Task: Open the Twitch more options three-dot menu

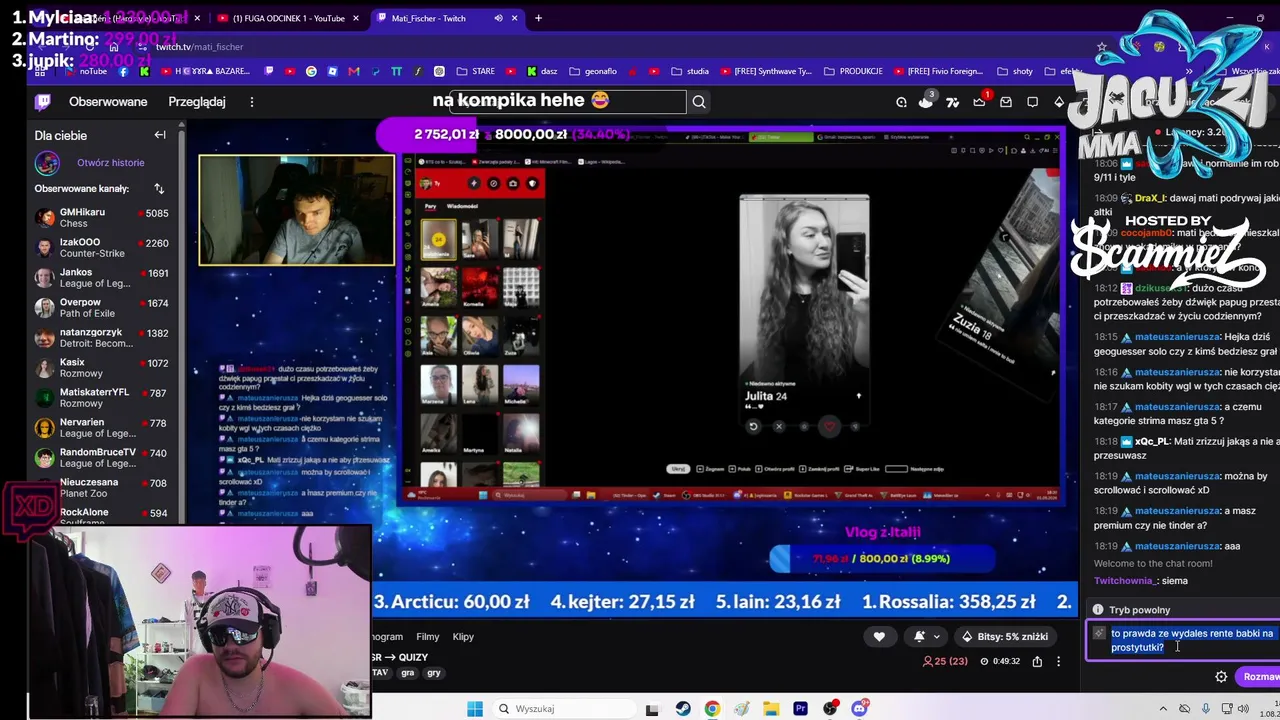Action: point(252,102)
